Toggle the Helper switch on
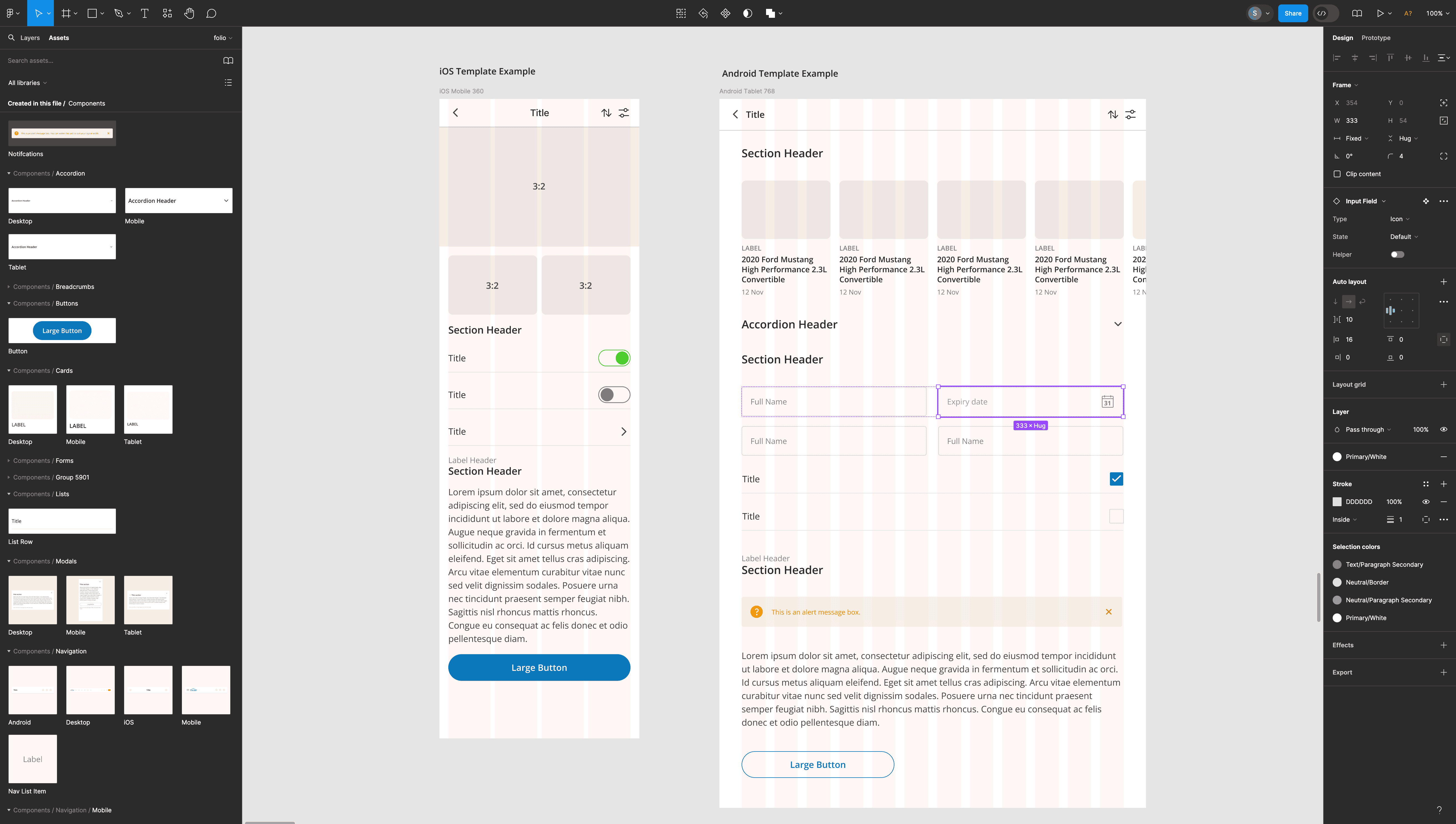 [x=1397, y=255]
